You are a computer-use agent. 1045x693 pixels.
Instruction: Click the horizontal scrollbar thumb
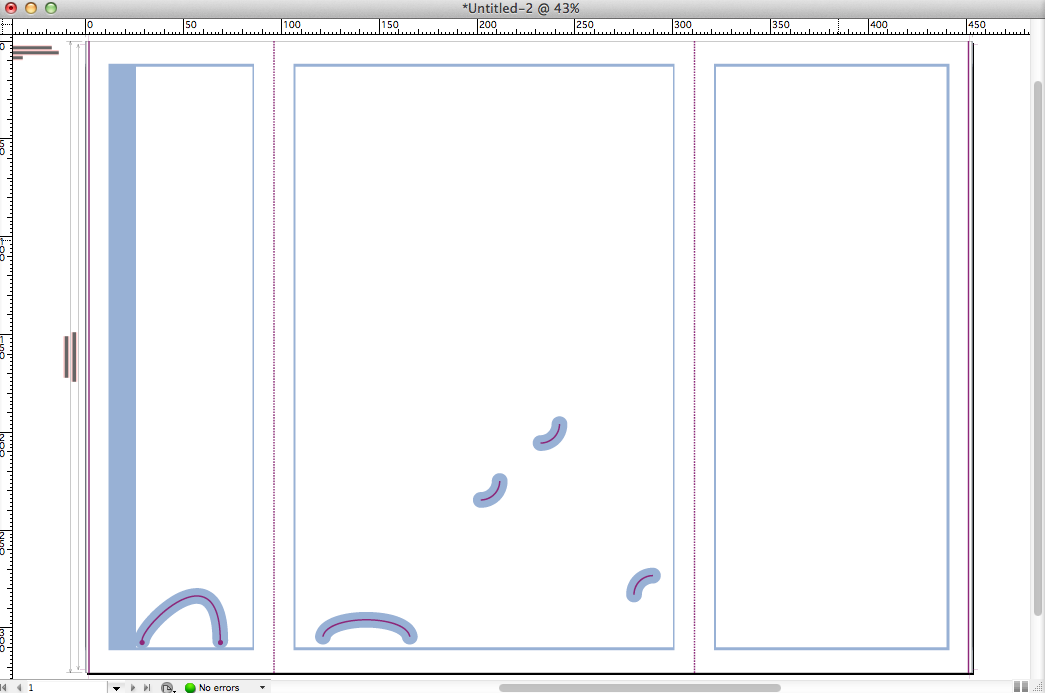(x=639, y=688)
